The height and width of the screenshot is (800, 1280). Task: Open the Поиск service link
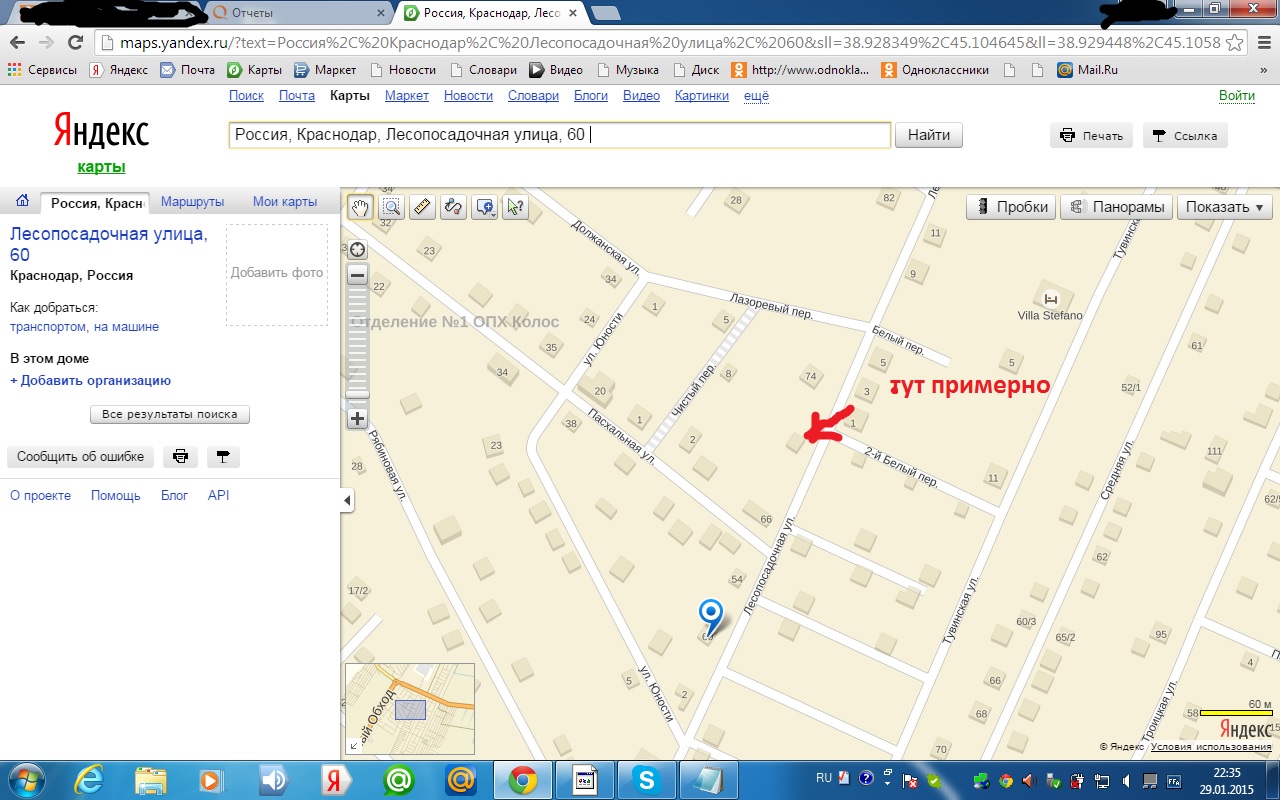click(246, 96)
